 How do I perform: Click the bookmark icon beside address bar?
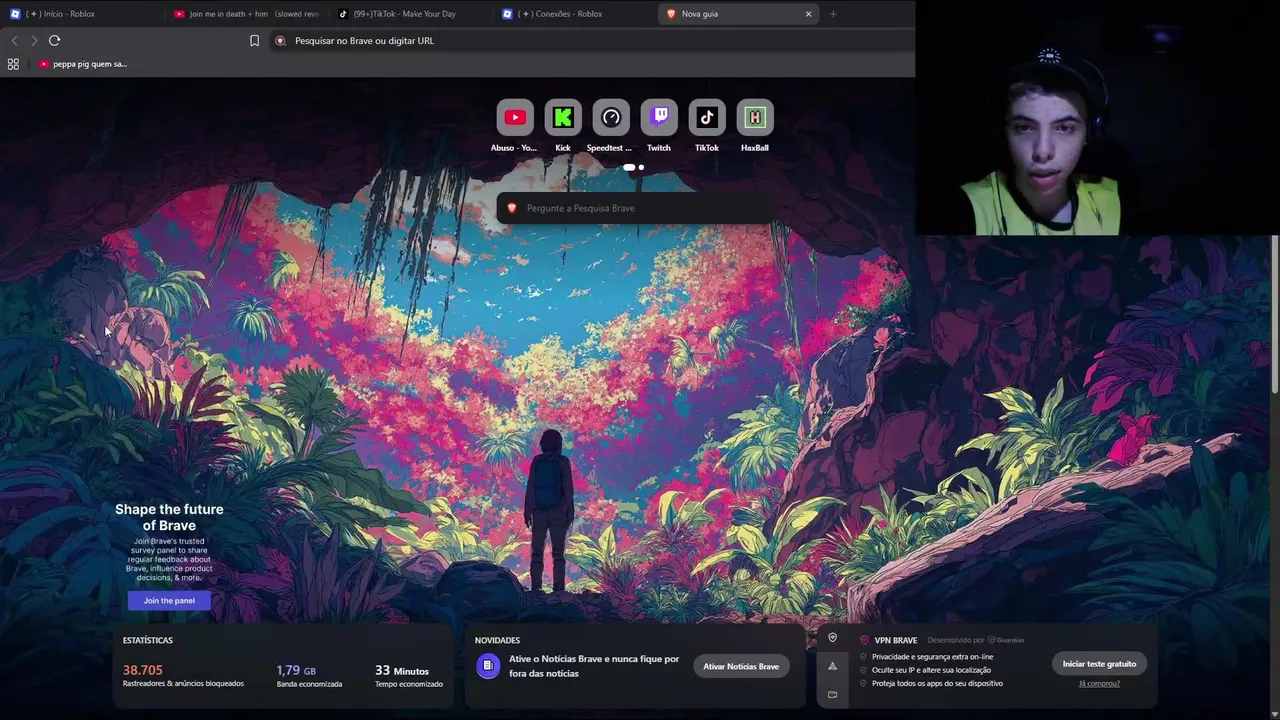coord(254,41)
